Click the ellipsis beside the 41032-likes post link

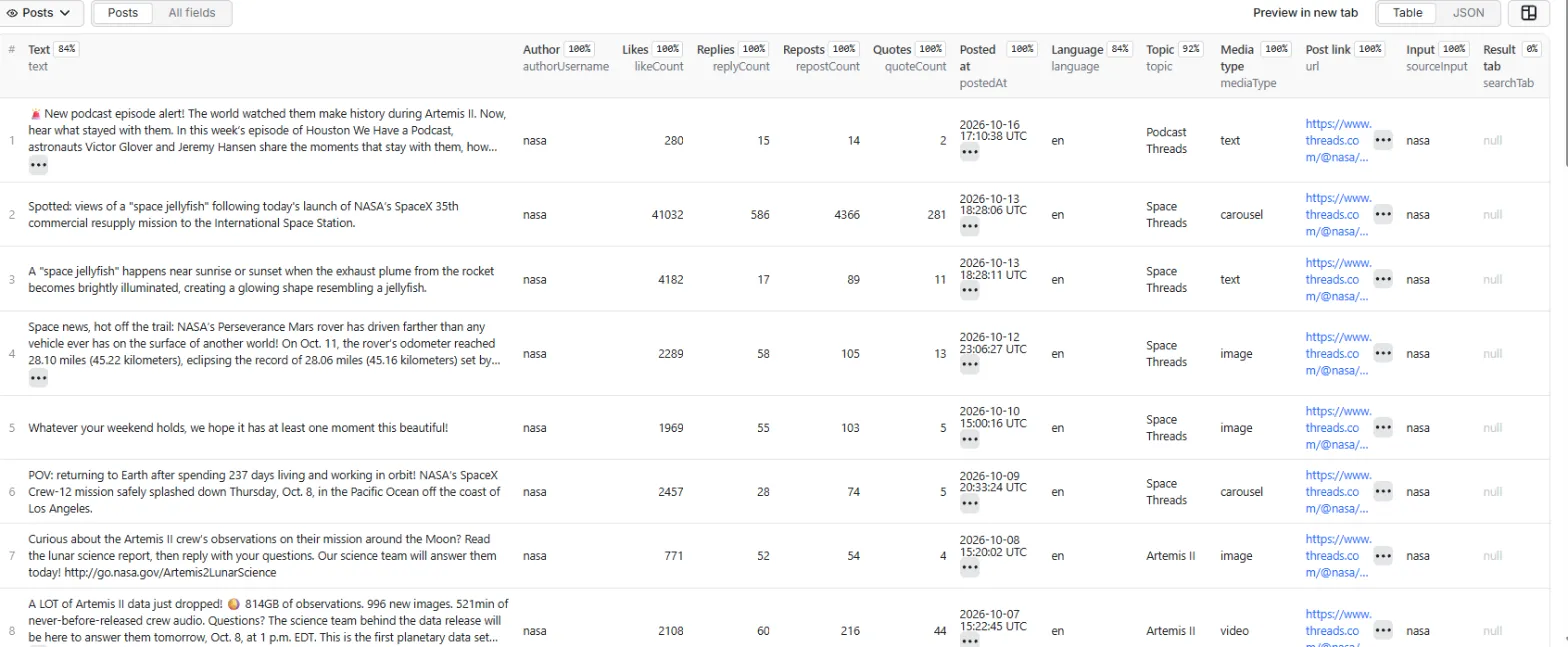point(1383,215)
